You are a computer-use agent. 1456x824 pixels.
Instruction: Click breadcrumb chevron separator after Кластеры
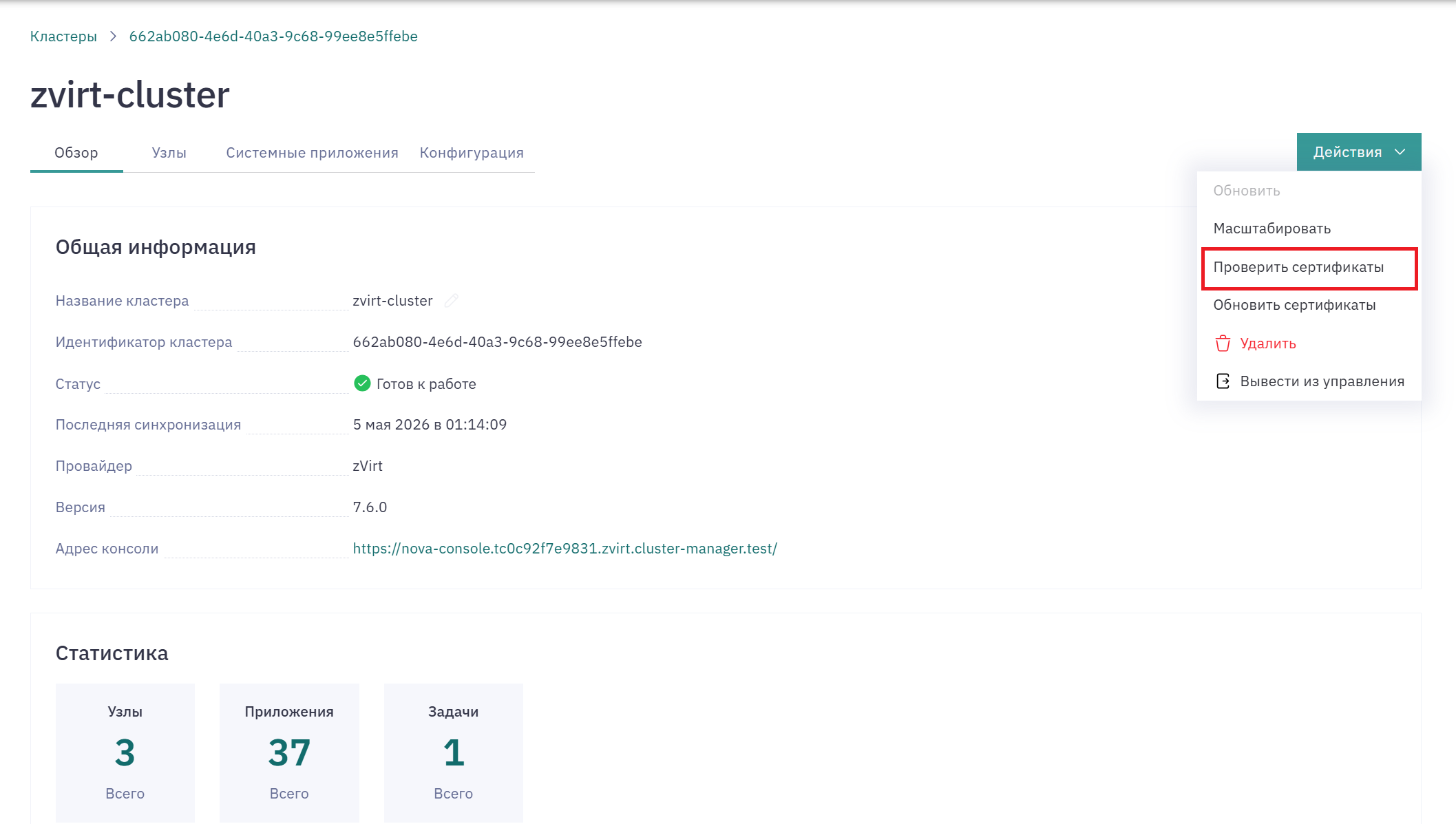point(113,36)
